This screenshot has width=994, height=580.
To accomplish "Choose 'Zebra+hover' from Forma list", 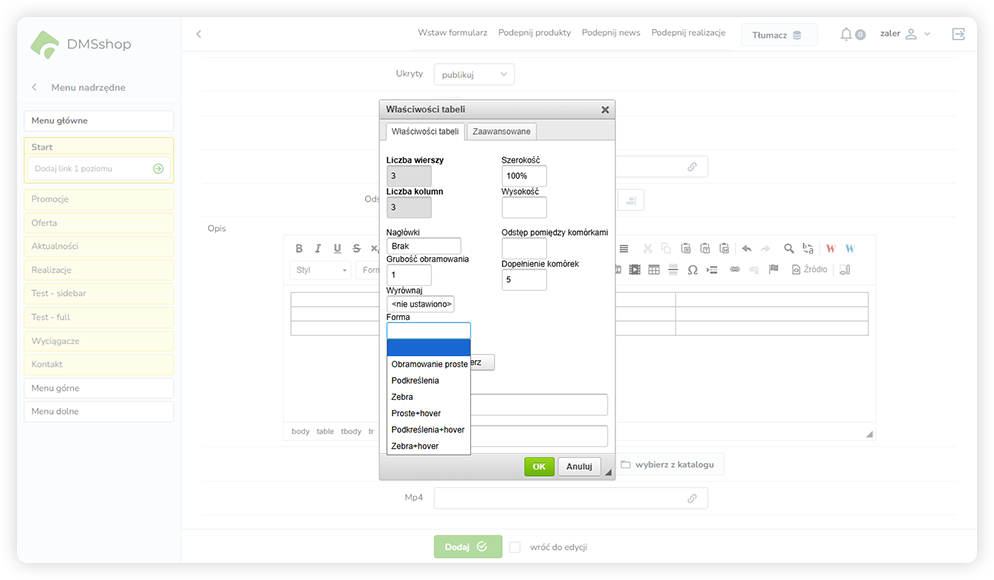I will pos(414,446).
